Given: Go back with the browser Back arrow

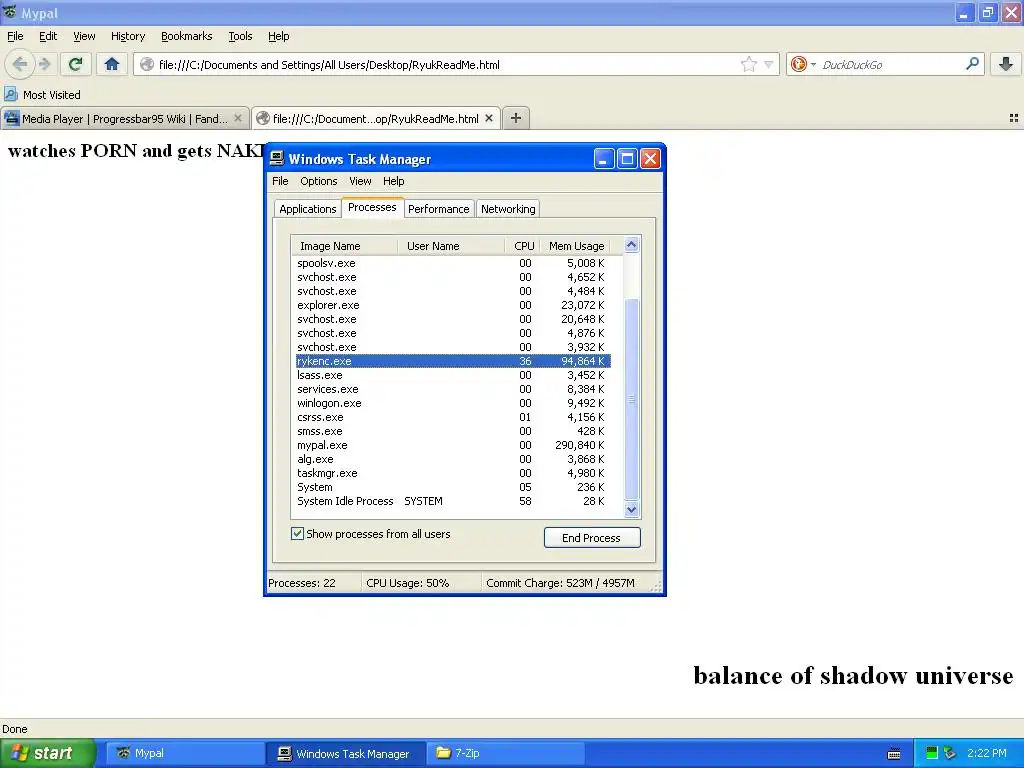Looking at the screenshot, I should coord(20,64).
